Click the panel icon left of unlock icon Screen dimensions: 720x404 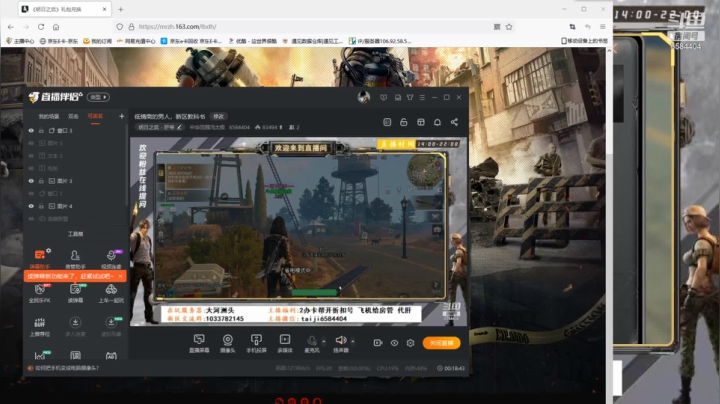pos(387,122)
